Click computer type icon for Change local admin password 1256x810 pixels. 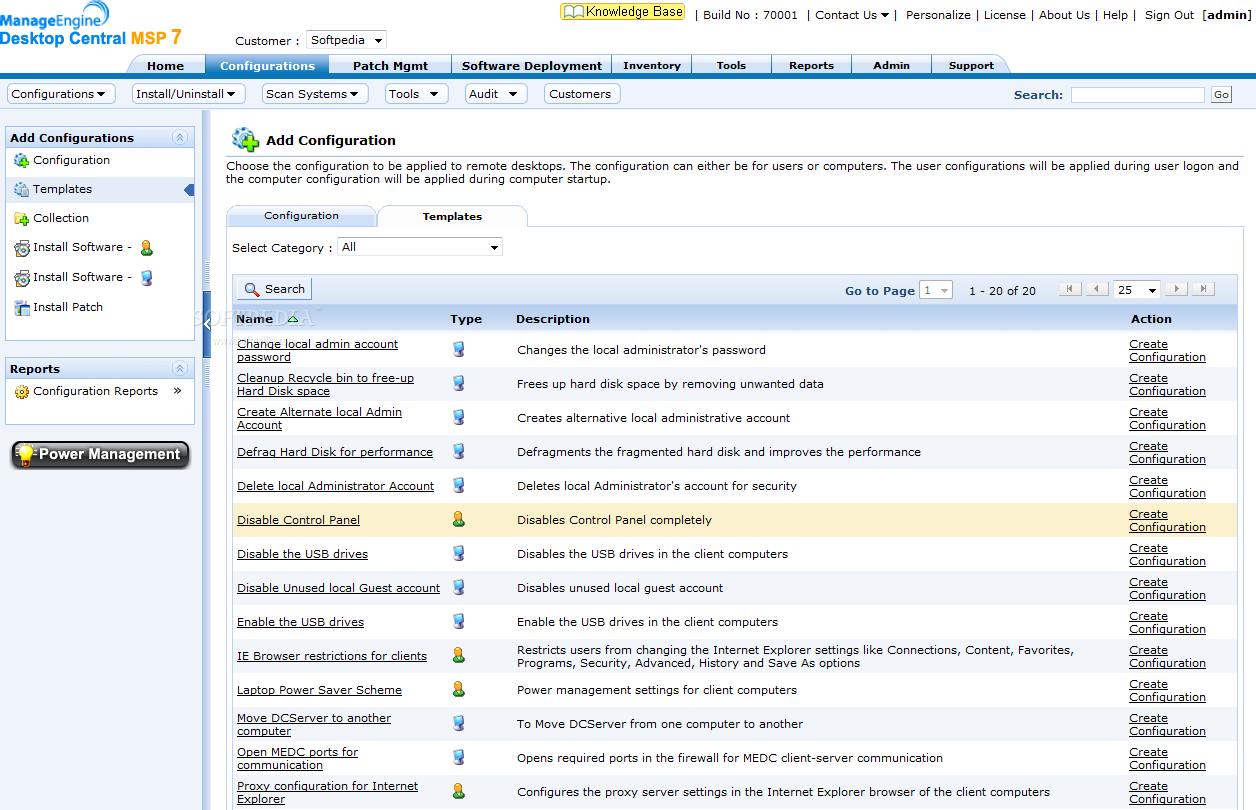pyautogui.click(x=459, y=350)
